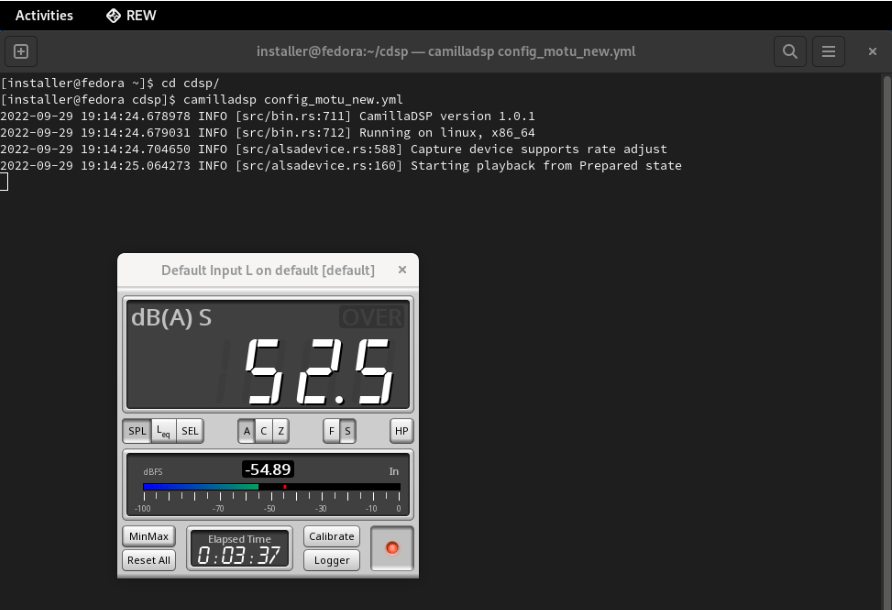Viewport: 892px width, 610px height.
Task: Enable C weighting
Action: pyautogui.click(x=263, y=431)
